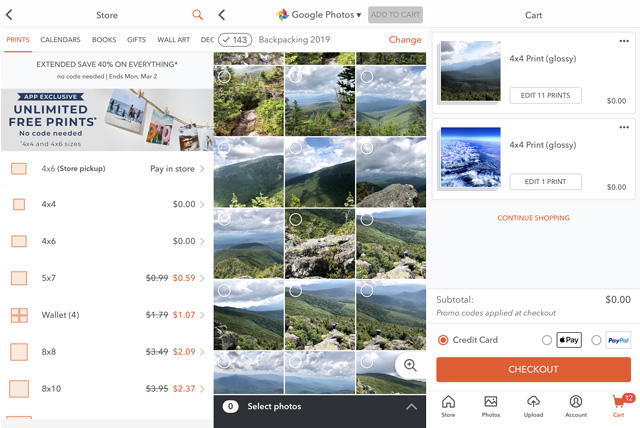Tap the 5x7 print size icon
The height and width of the screenshot is (428, 640).
pos(19,278)
